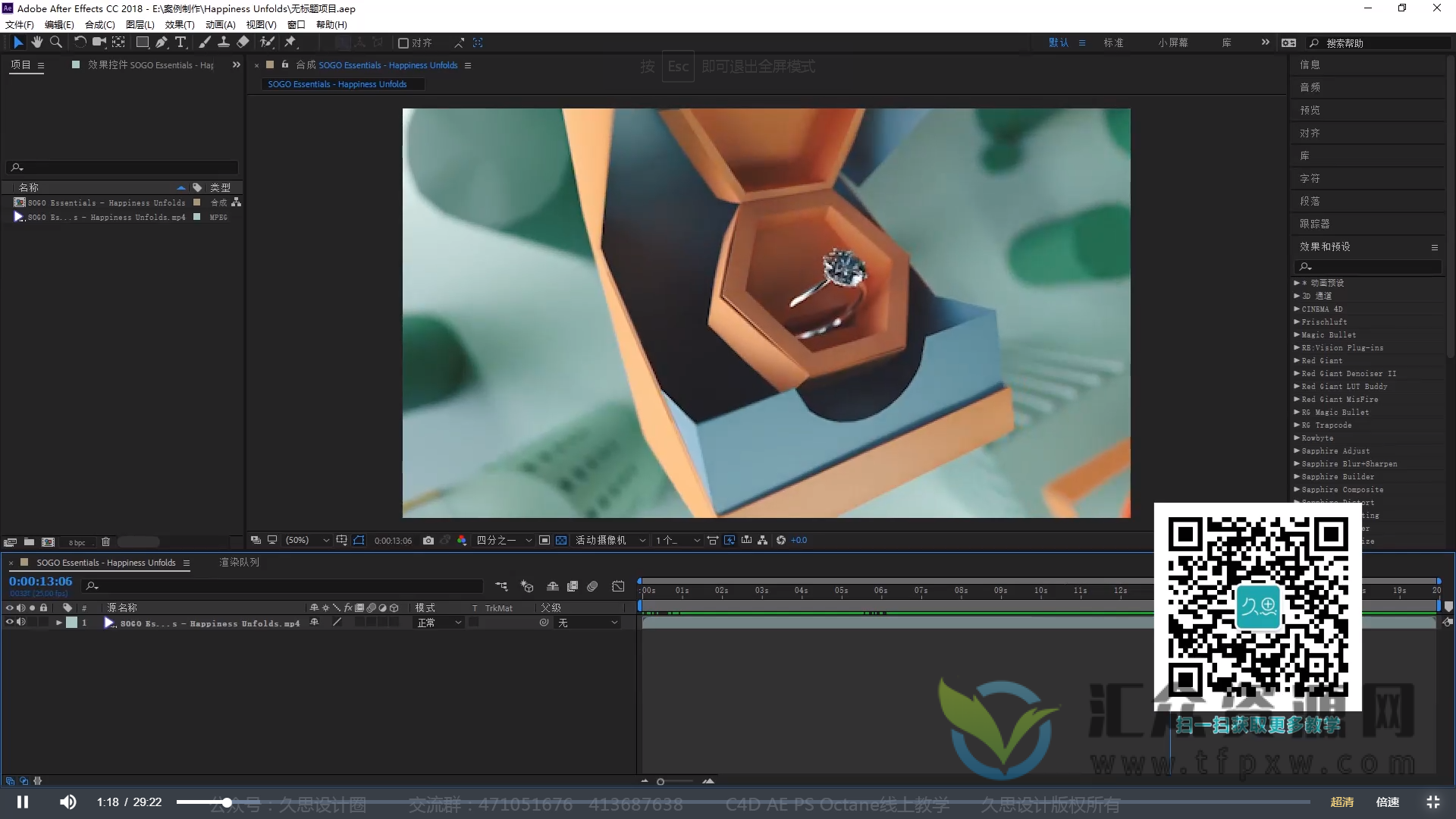Expand the CINEMA 4D effects category
Image resolution: width=1456 pixels, height=819 pixels.
point(1297,309)
